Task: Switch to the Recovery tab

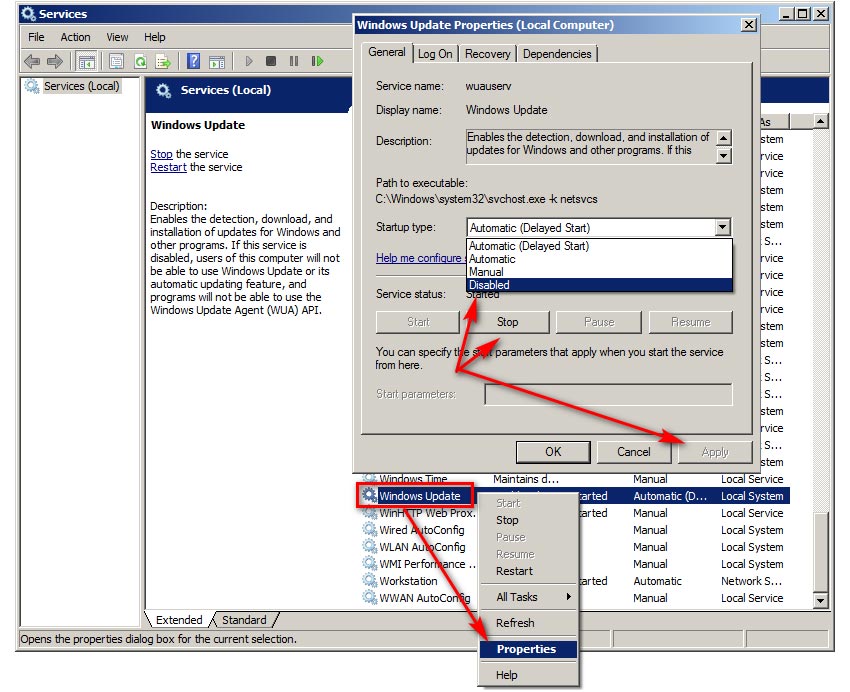Action: coord(487,54)
